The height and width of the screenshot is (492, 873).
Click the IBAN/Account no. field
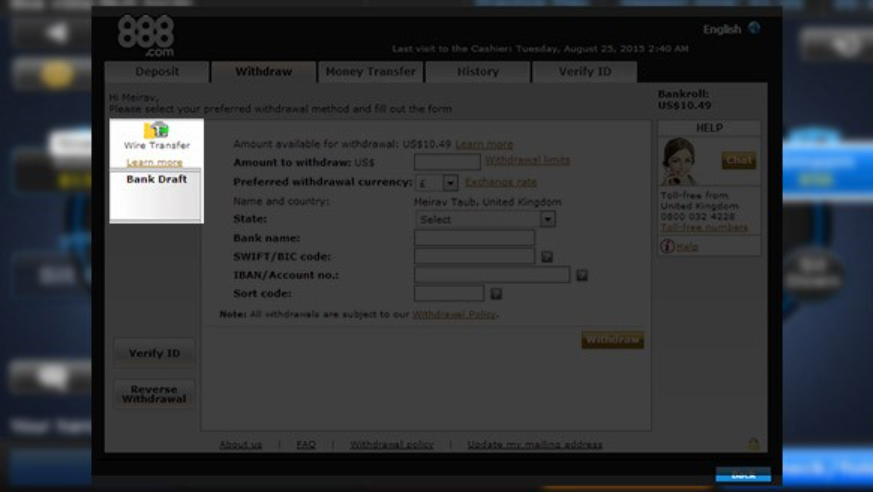tap(492, 274)
